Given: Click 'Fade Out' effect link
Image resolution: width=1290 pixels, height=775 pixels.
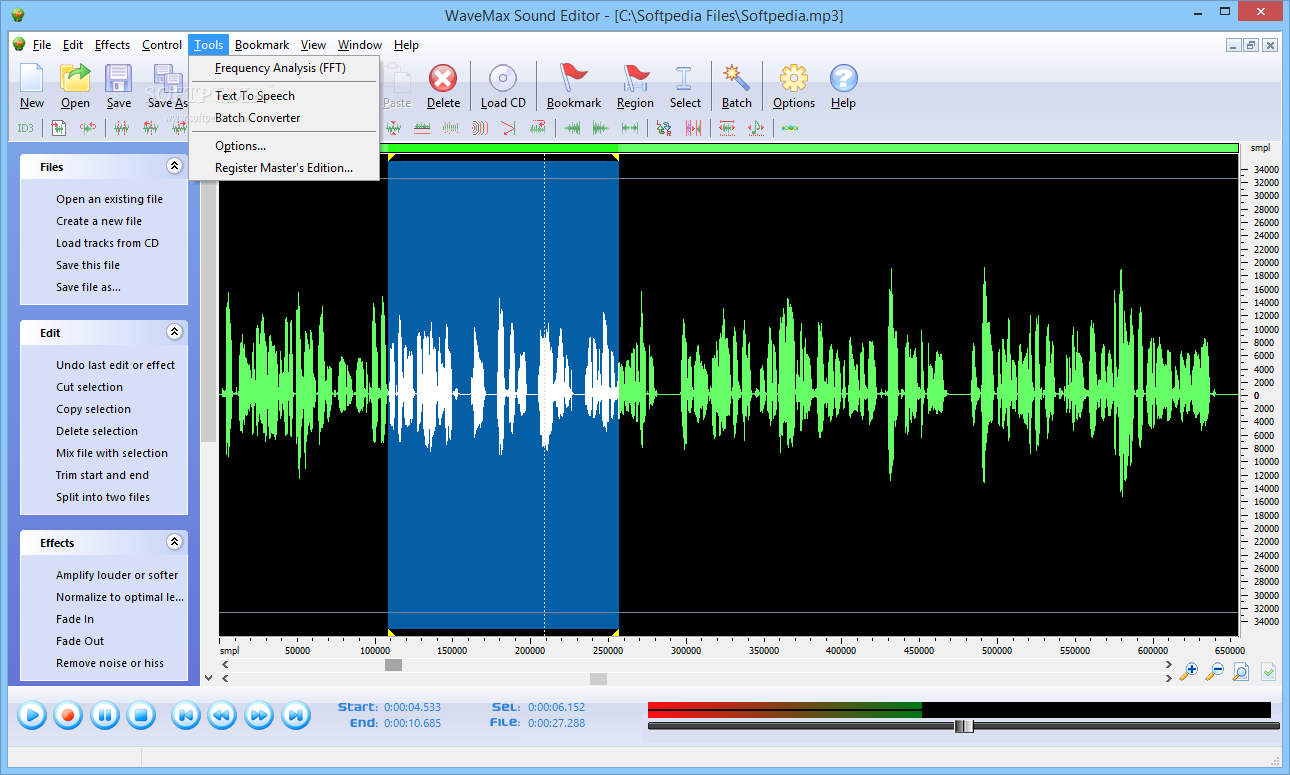Looking at the screenshot, I should [80, 641].
